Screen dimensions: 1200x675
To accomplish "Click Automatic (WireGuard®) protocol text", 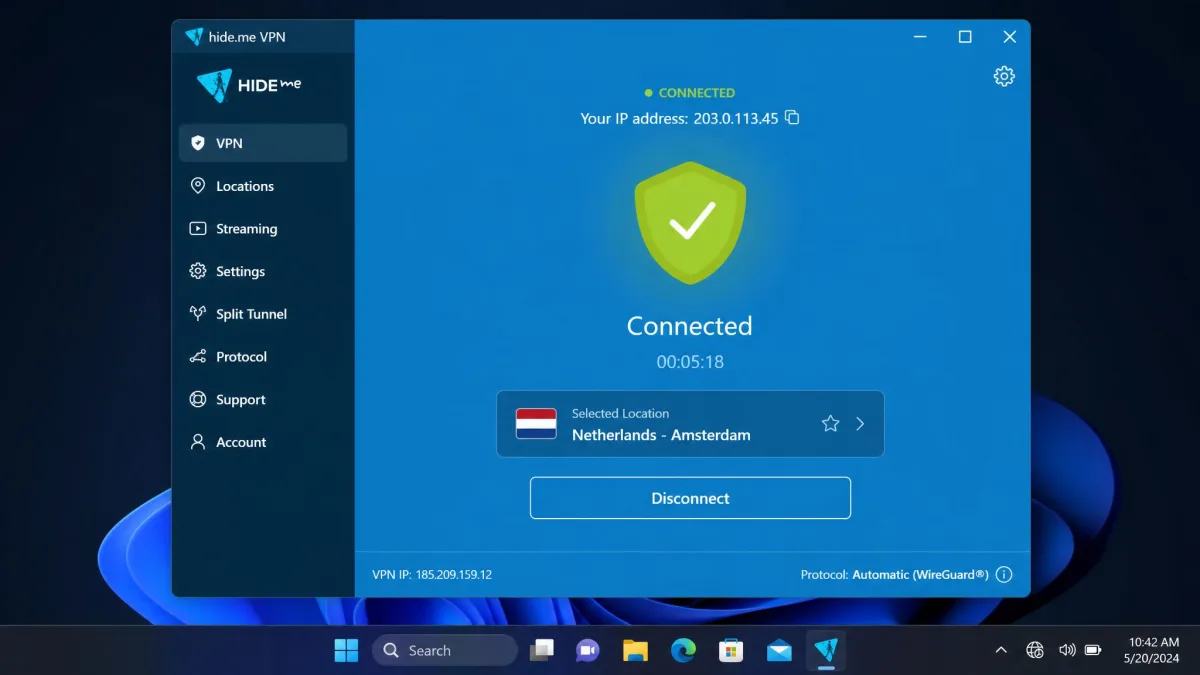I will click(x=920, y=575).
